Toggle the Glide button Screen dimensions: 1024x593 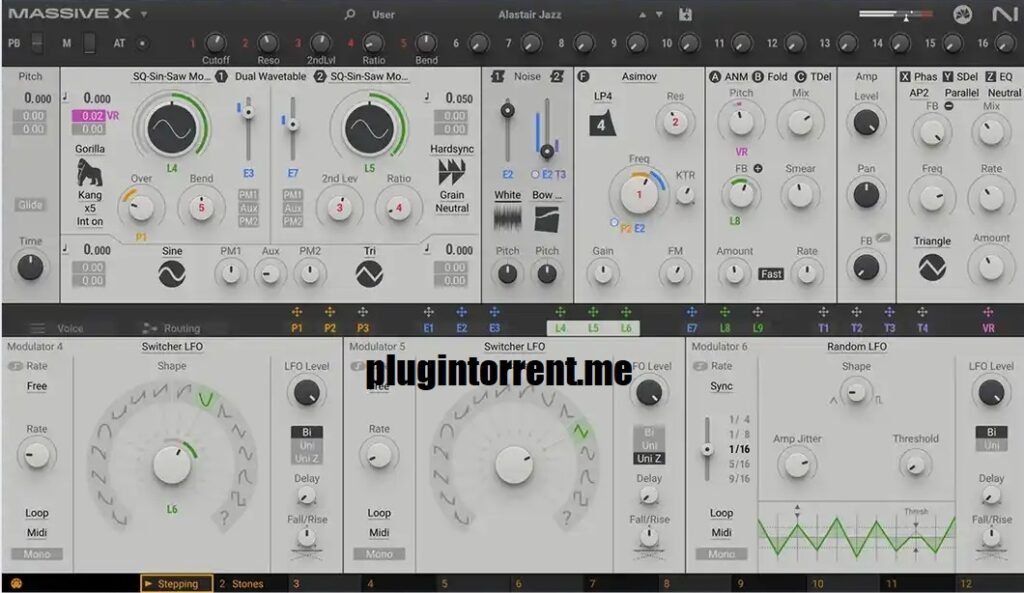point(30,204)
